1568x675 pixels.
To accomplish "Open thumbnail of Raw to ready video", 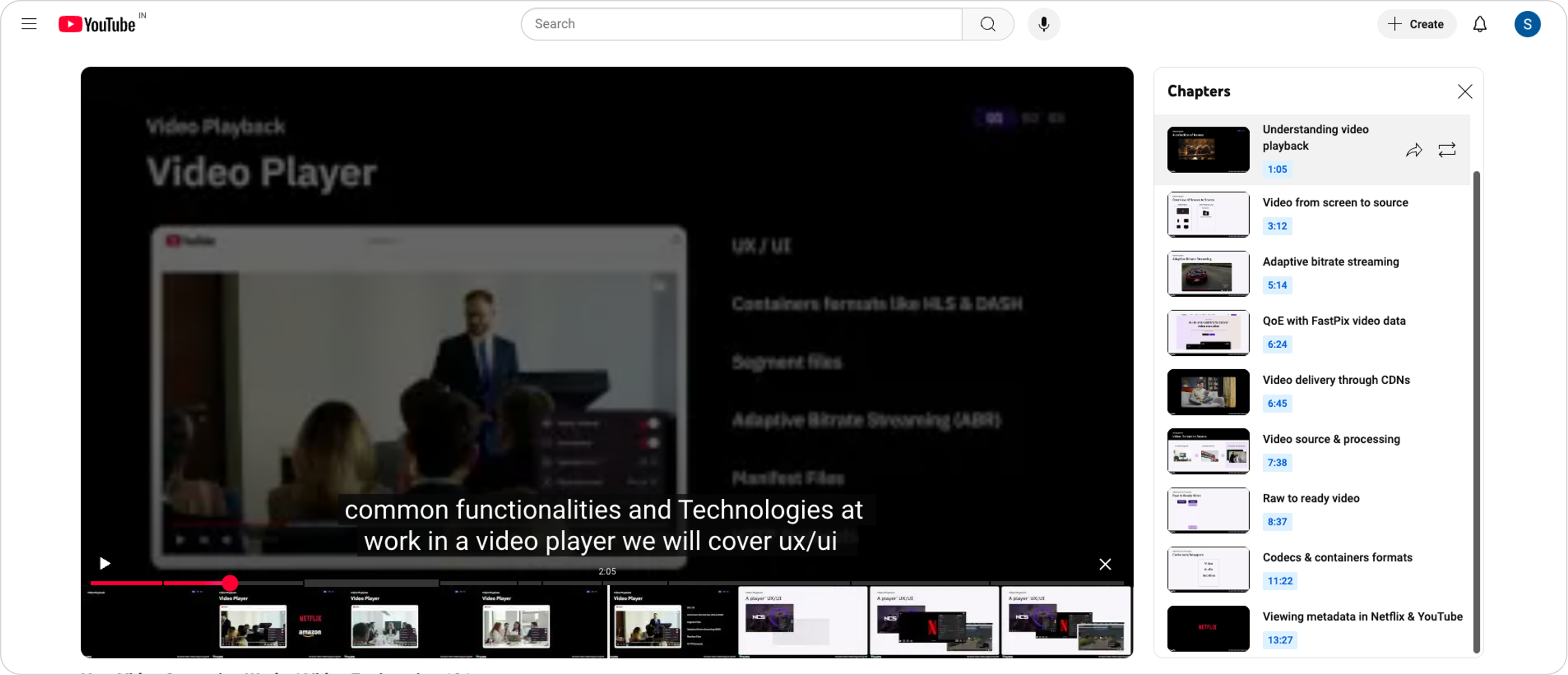I will coord(1208,509).
